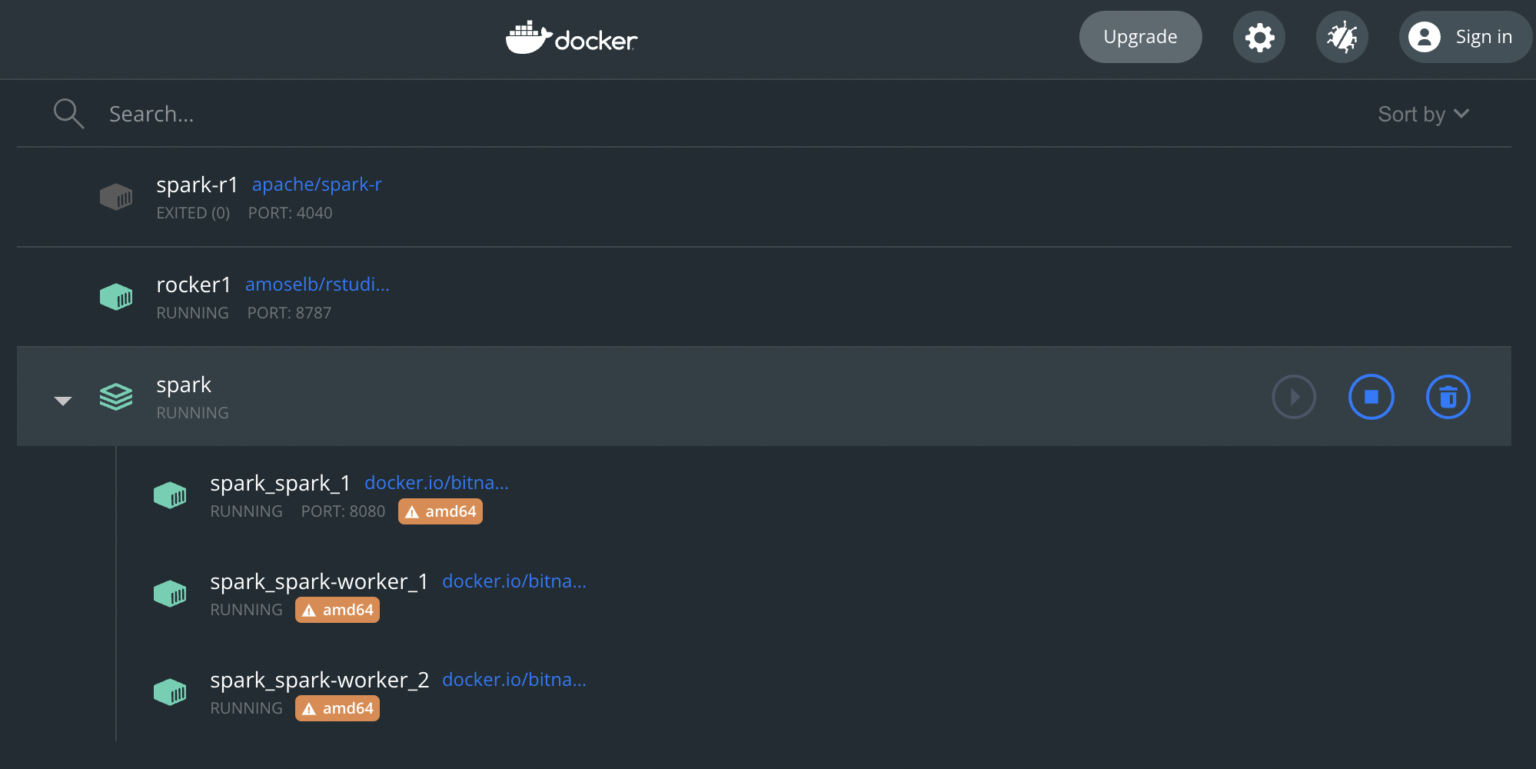This screenshot has height=769, width=1536.
Task: Open the troubleshoot bug icon
Action: click(x=1341, y=38)
